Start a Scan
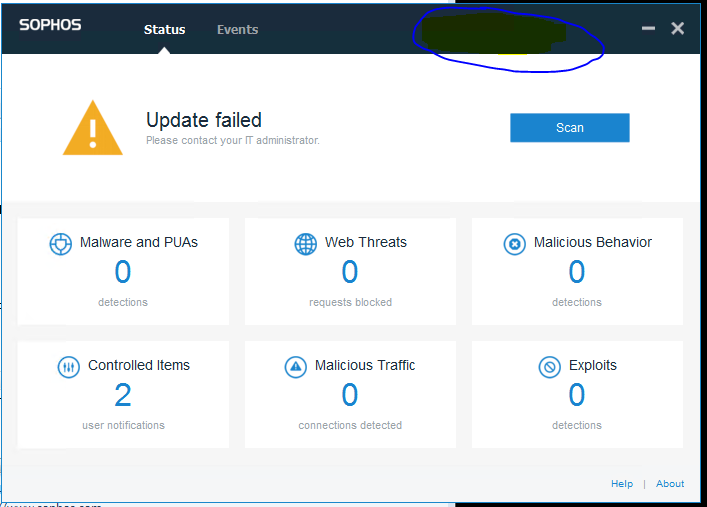The image size is (707, 507). (x=569, y=128)
